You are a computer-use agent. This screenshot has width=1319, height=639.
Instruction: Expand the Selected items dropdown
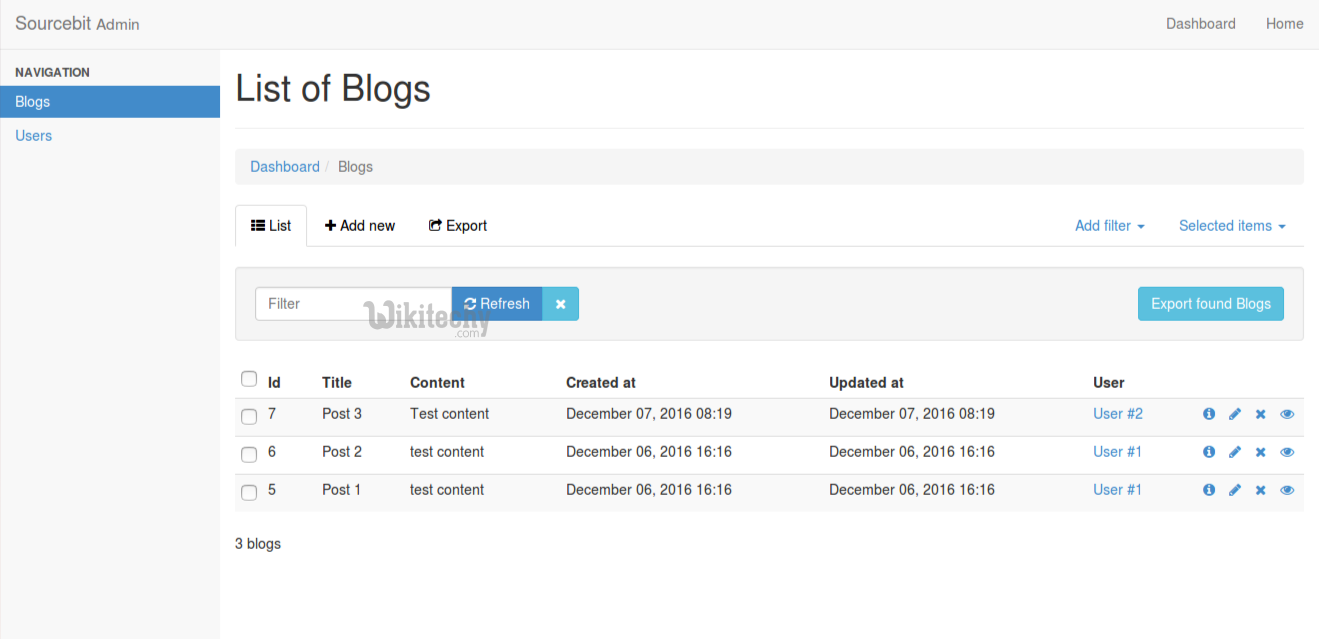1231,226
